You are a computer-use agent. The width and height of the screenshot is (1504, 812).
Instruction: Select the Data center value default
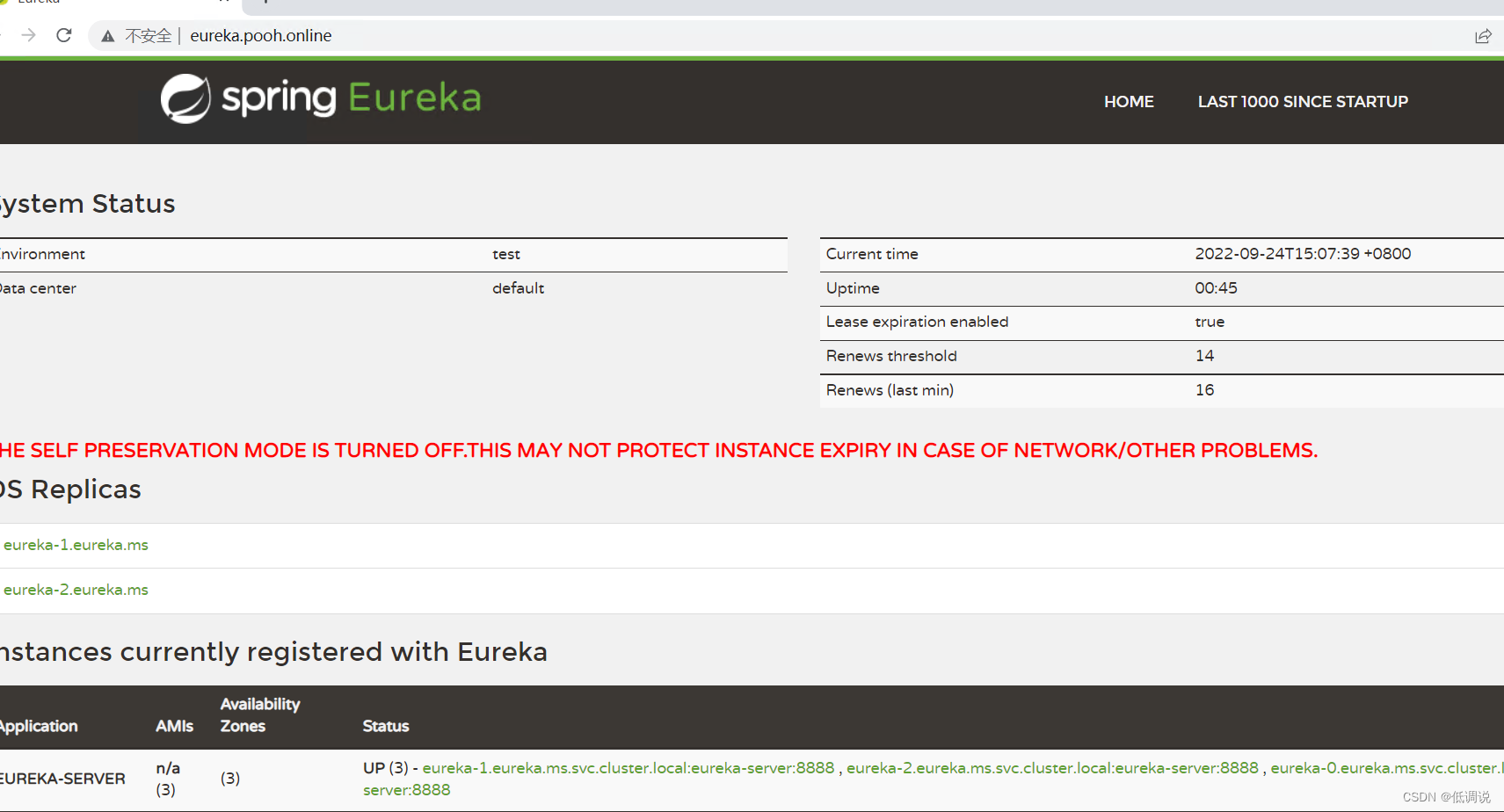pos(518,288)
